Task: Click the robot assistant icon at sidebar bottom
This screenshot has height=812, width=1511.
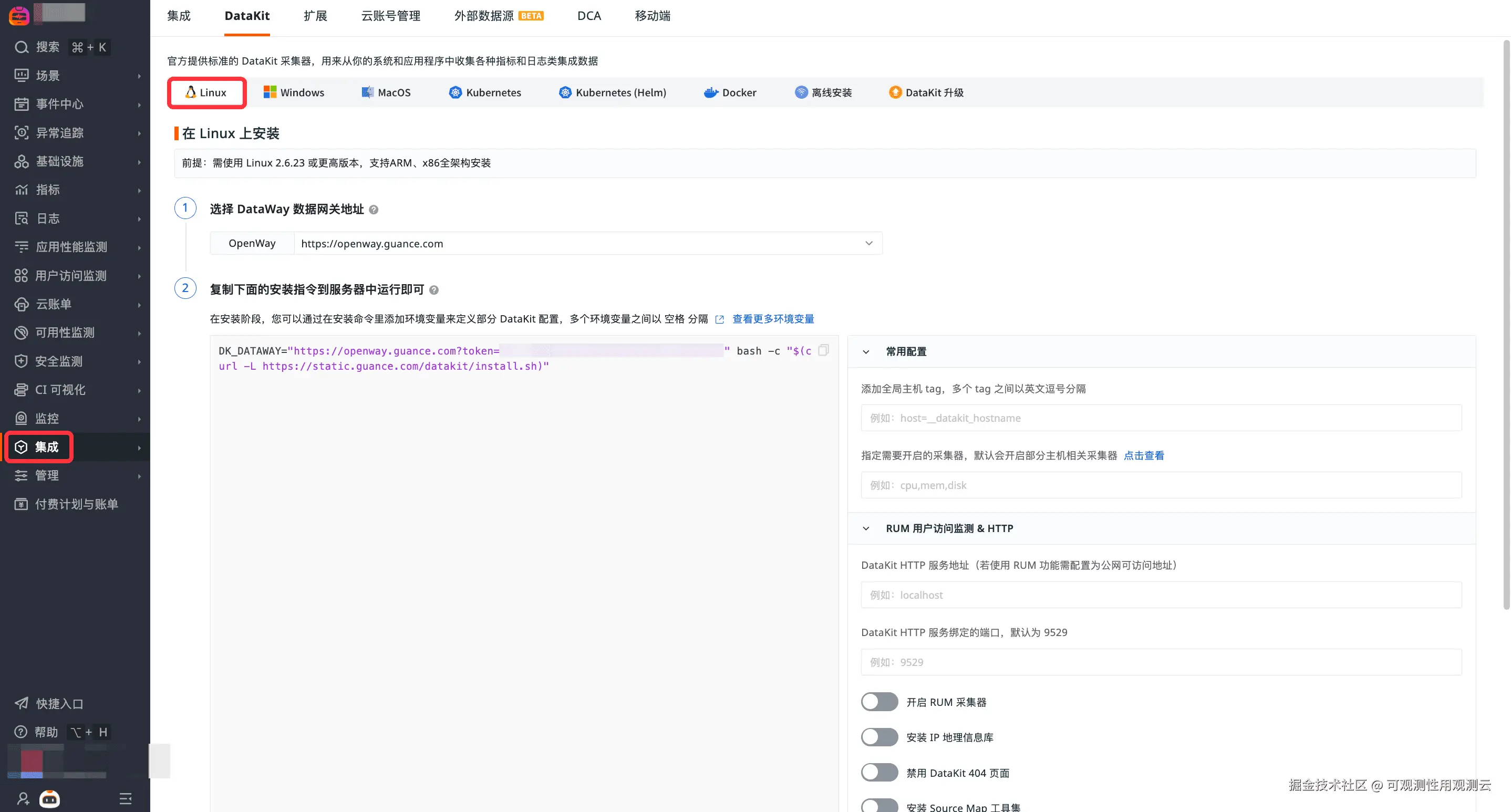Action: click(50, 798)
